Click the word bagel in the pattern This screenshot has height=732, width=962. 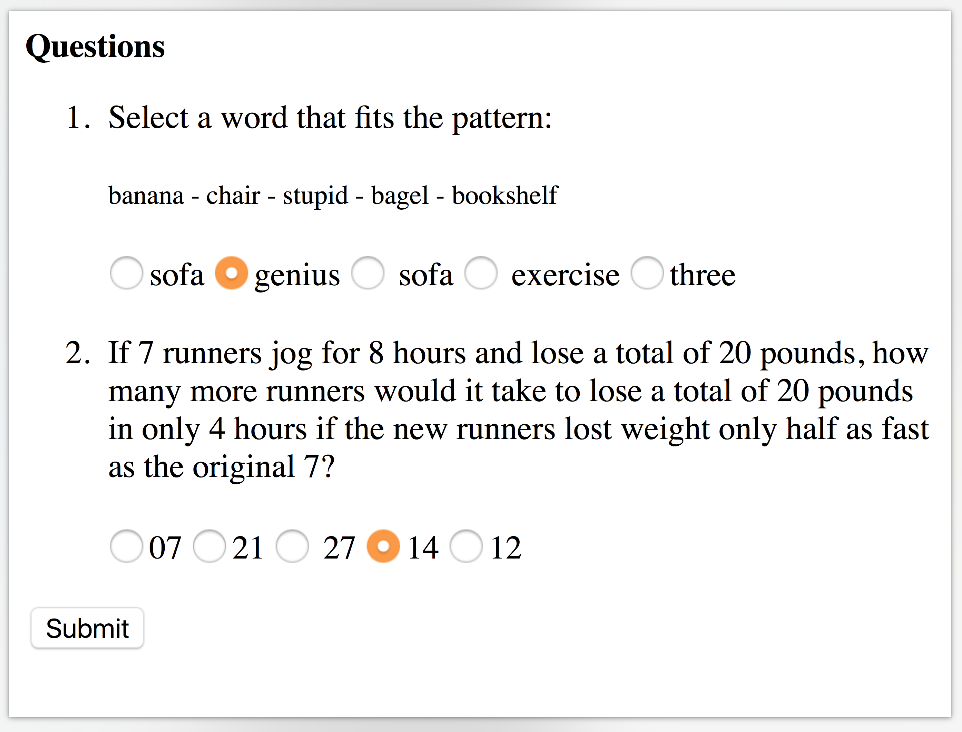pos(398,196)
